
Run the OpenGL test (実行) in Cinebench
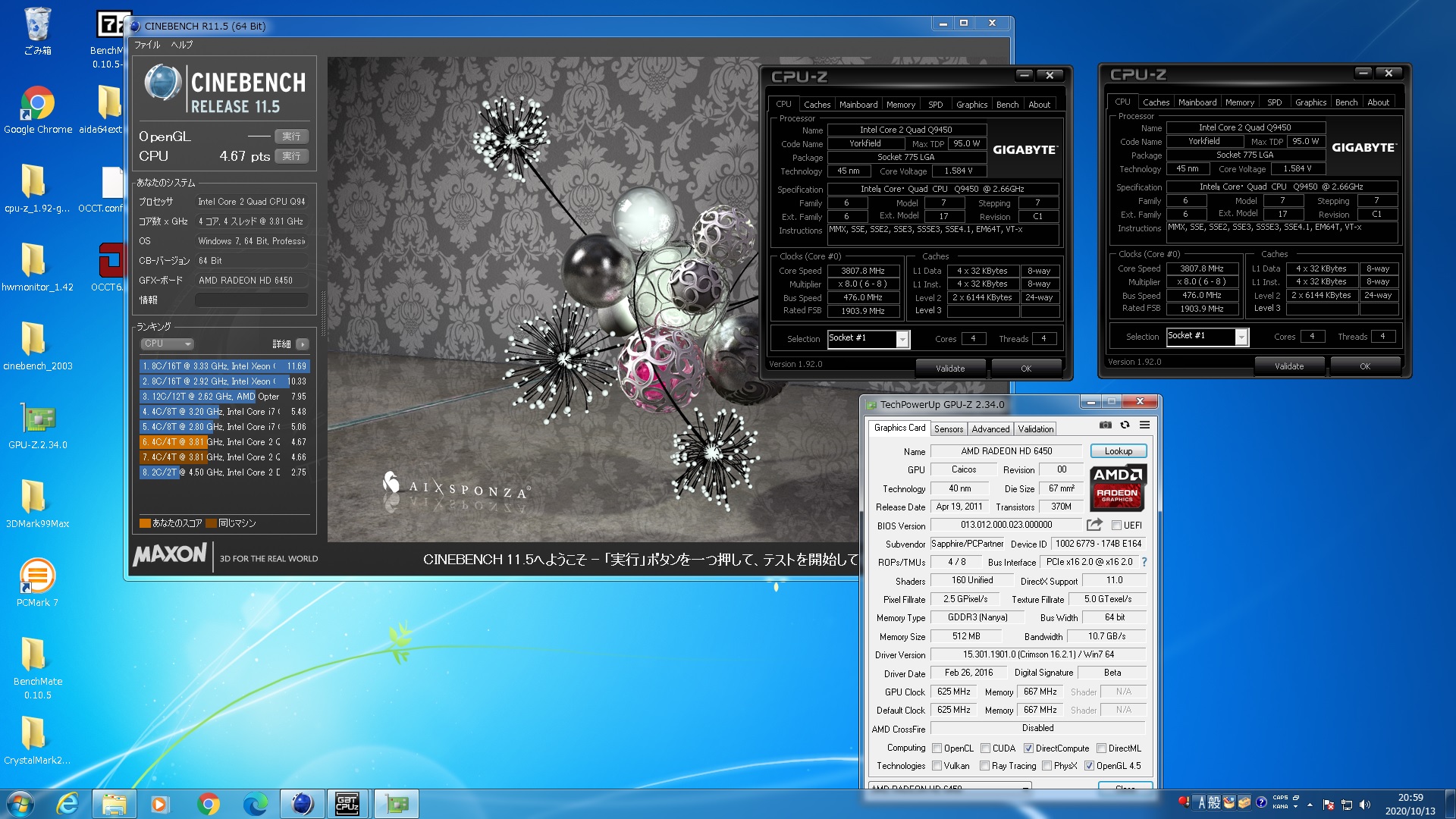point(291,136)
